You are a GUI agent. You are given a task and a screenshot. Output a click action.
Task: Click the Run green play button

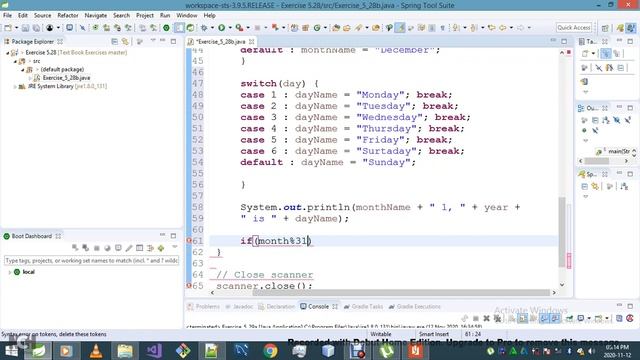[222, 28]
